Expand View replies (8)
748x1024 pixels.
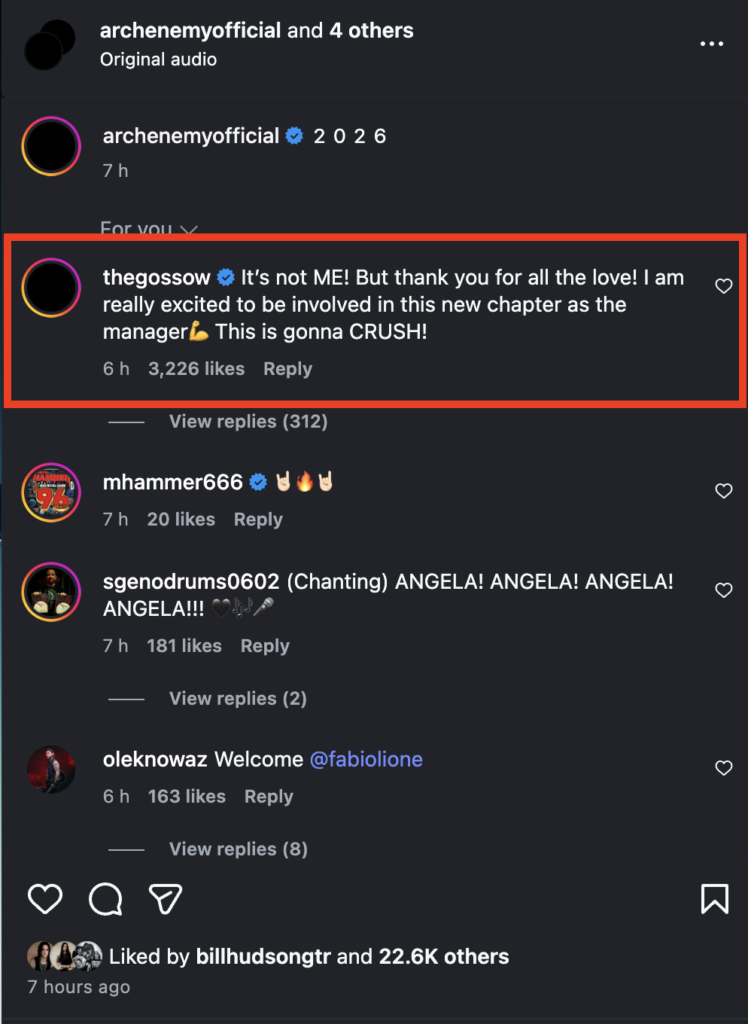[238, 849]
